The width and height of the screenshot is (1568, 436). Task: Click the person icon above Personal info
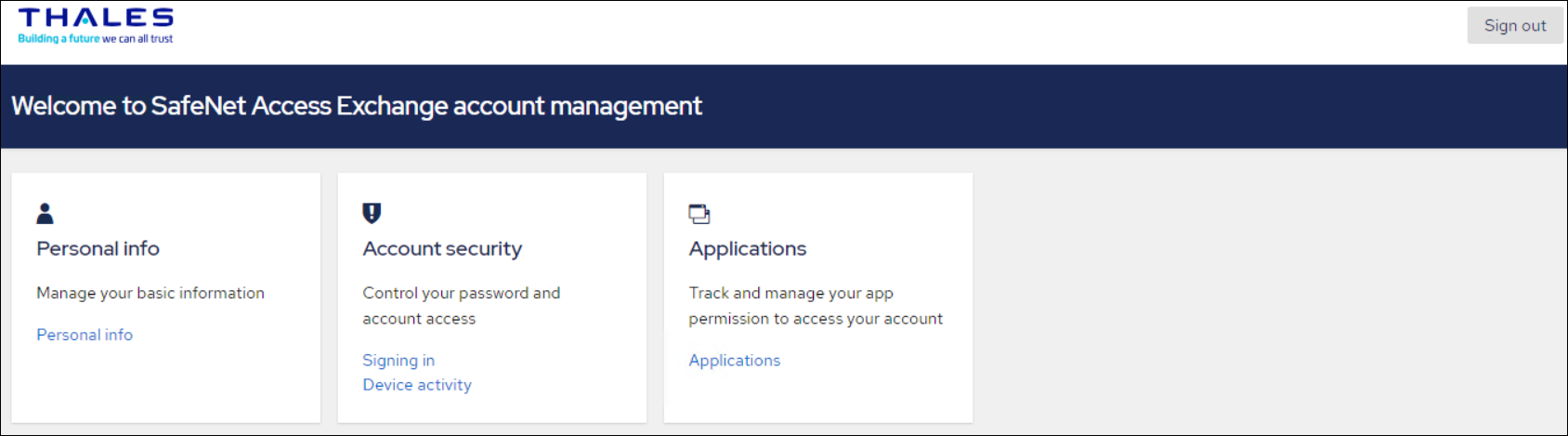pos(45,214)
